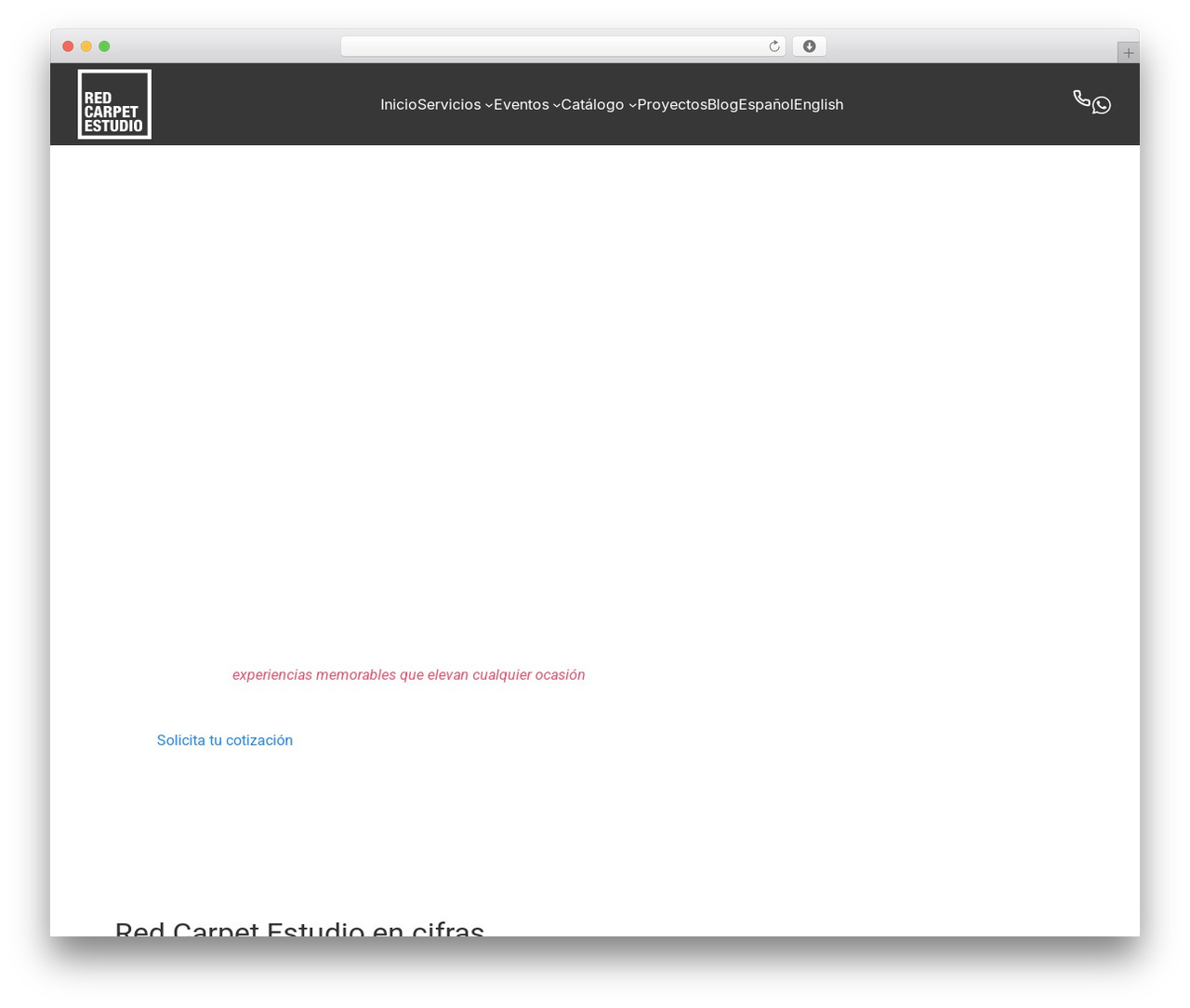Open the Proyectos menu item

click(671, 104)
